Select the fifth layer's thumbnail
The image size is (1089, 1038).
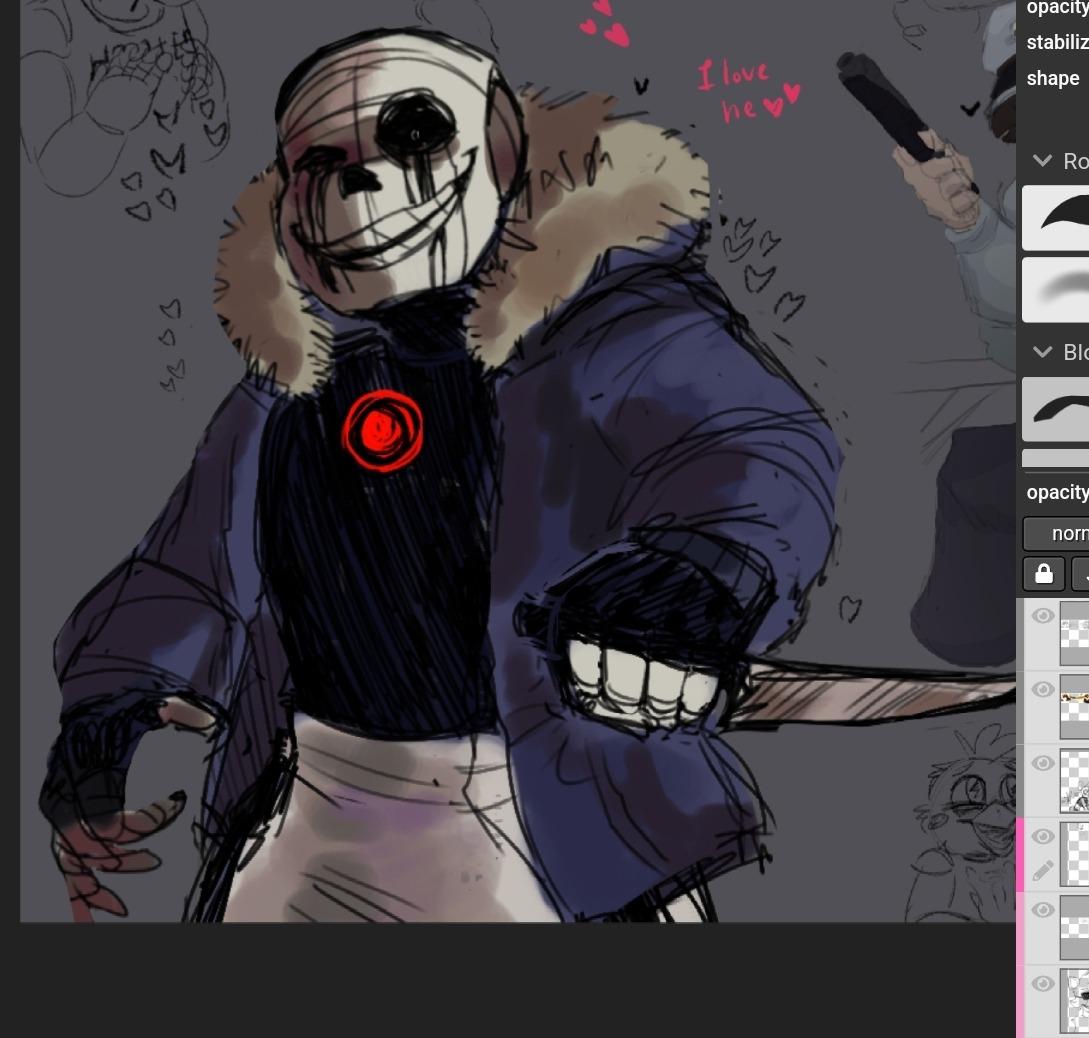click(1075, 928)
